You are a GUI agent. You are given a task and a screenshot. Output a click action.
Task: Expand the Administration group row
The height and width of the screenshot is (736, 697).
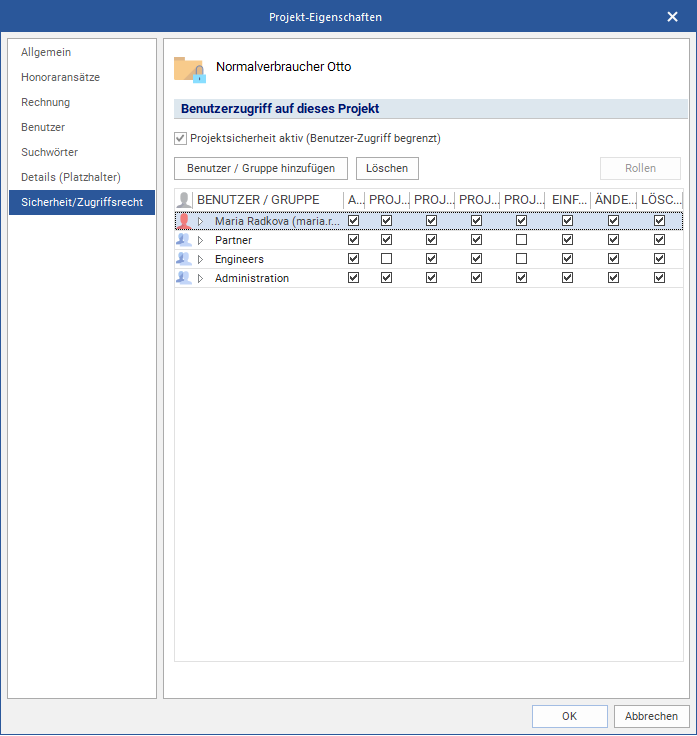pyautogui.click(x=200, y=278)
